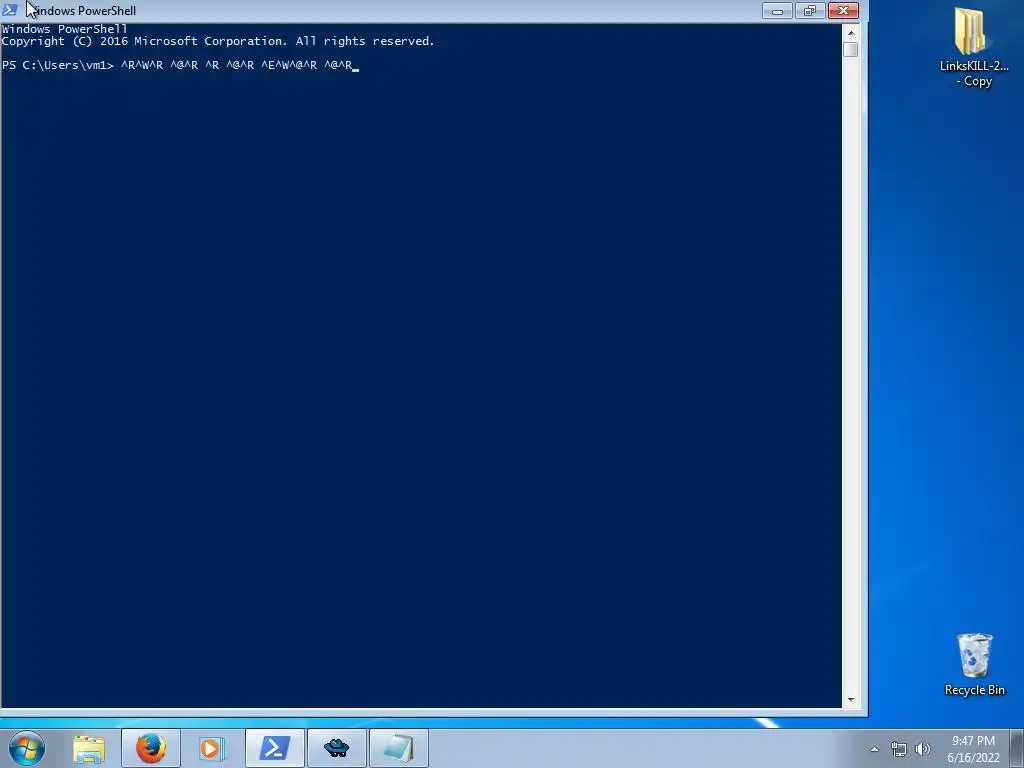Image resolution: width=1024 pixels, height=768 pixels.
Task: Click the PowerShell vertical scrollbar thumb
Action: [x=850, y=50]
